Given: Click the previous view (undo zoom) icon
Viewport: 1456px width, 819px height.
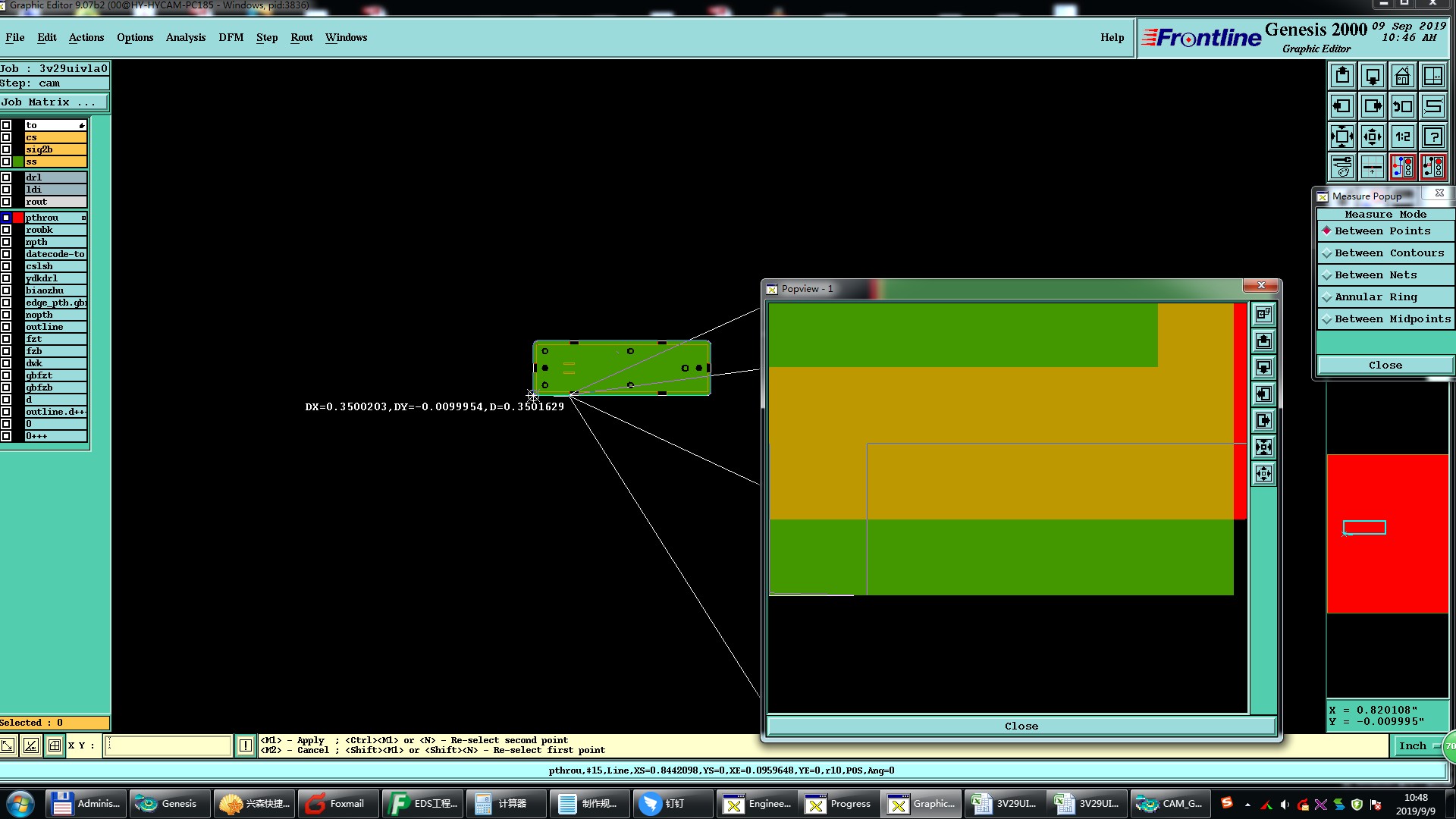Looking at the screenshot, I should [1402, 106].
